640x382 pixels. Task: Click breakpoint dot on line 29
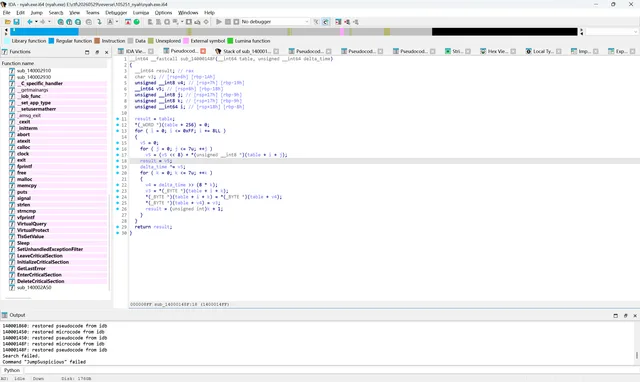point(118,227)
